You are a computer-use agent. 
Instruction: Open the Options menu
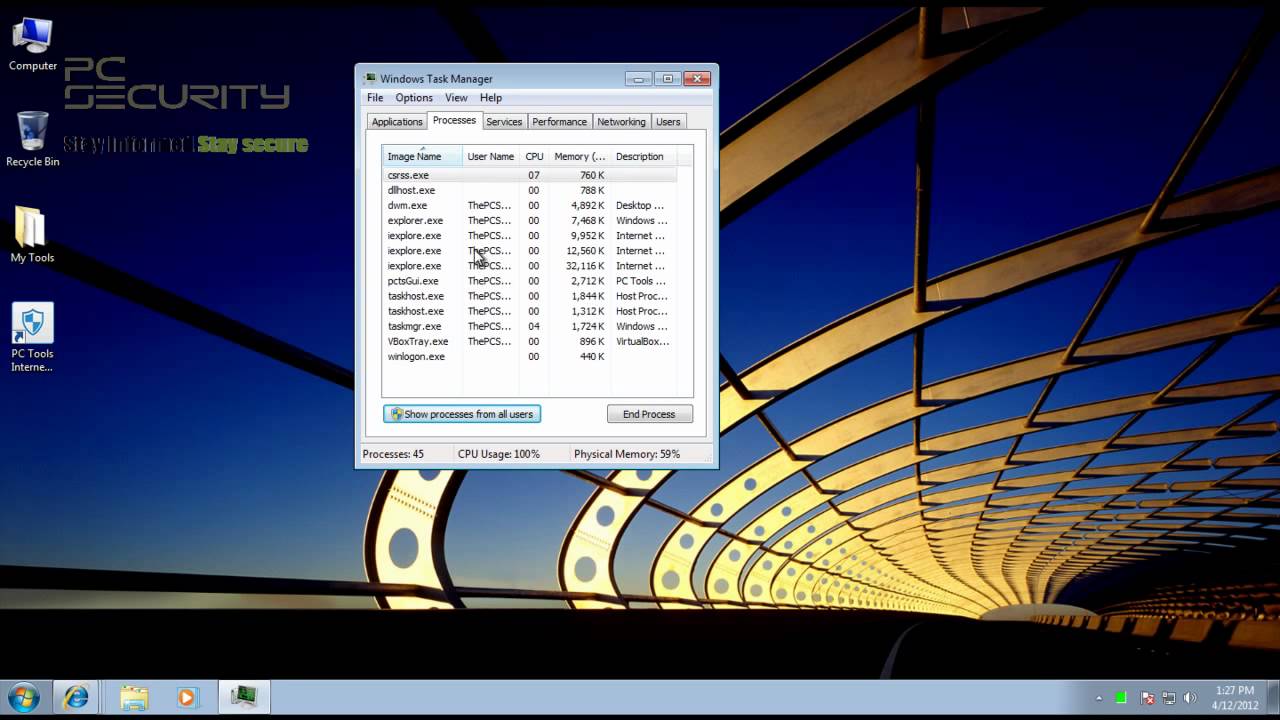pyautogui.click(x=414, y=98)
